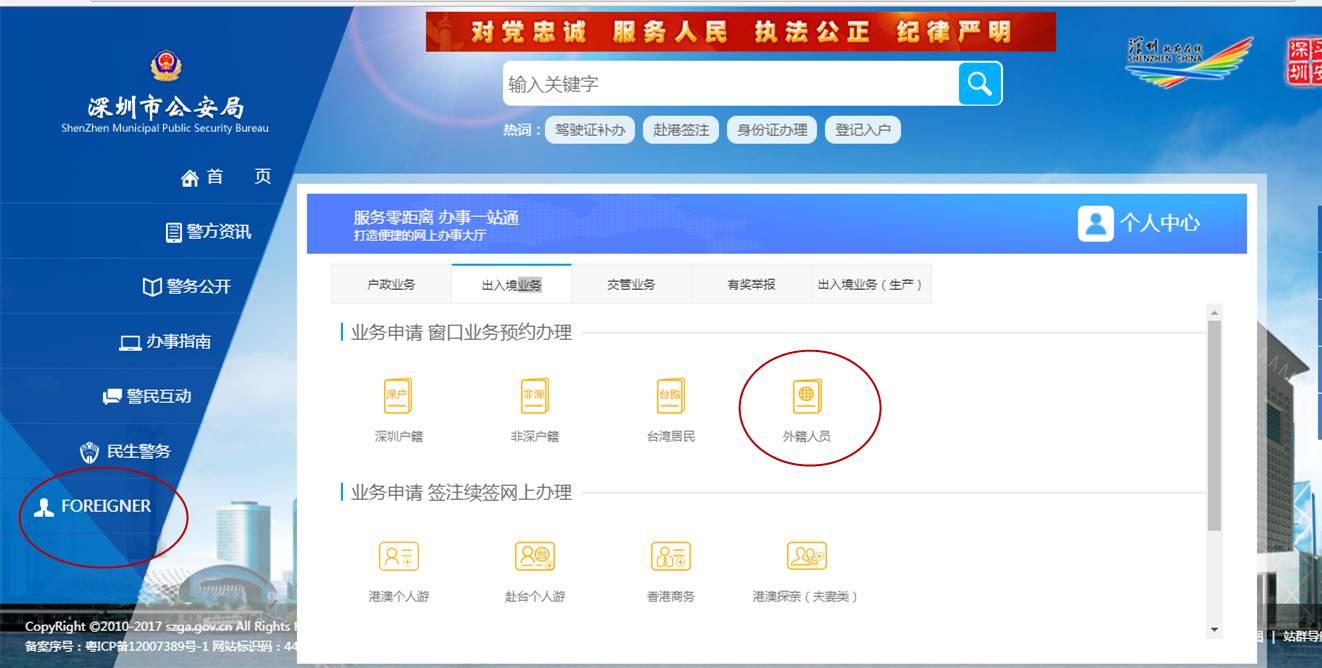Switch to the 户政业务 tab
This screenshot has height=668, width=1322.
(x=391, y=284)
